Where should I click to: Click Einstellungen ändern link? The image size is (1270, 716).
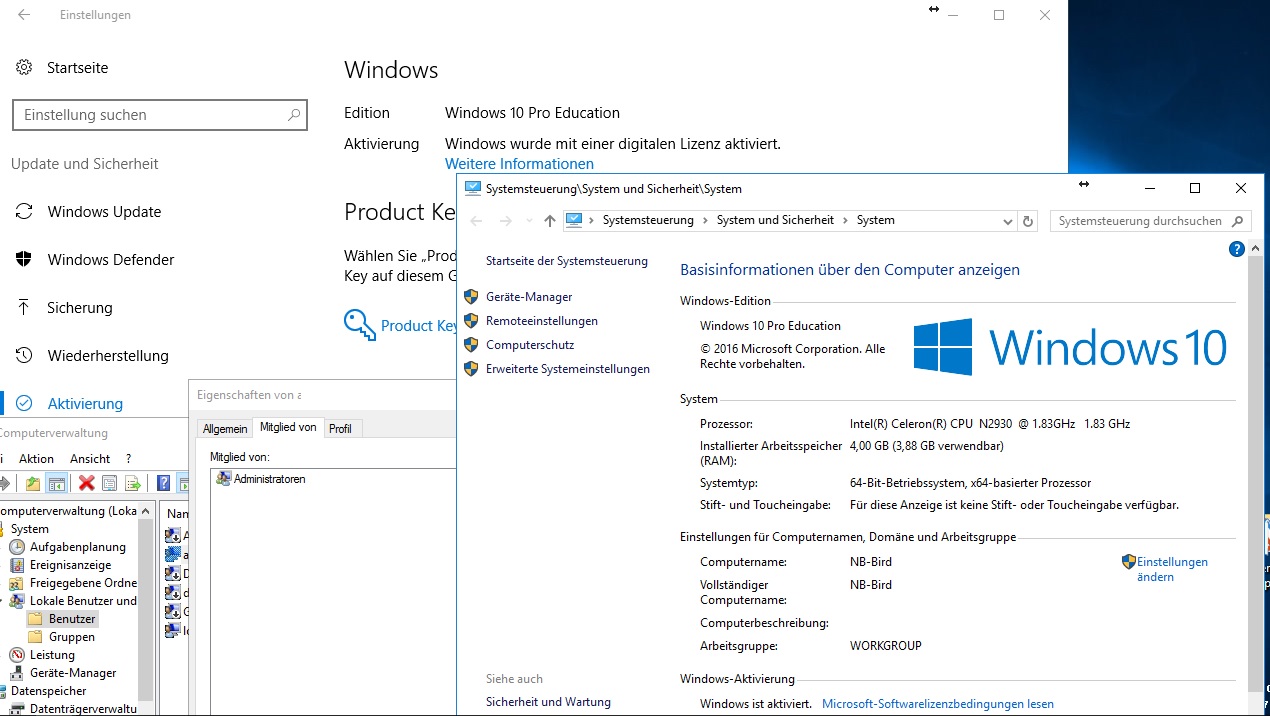click(x=1172, y=569)
